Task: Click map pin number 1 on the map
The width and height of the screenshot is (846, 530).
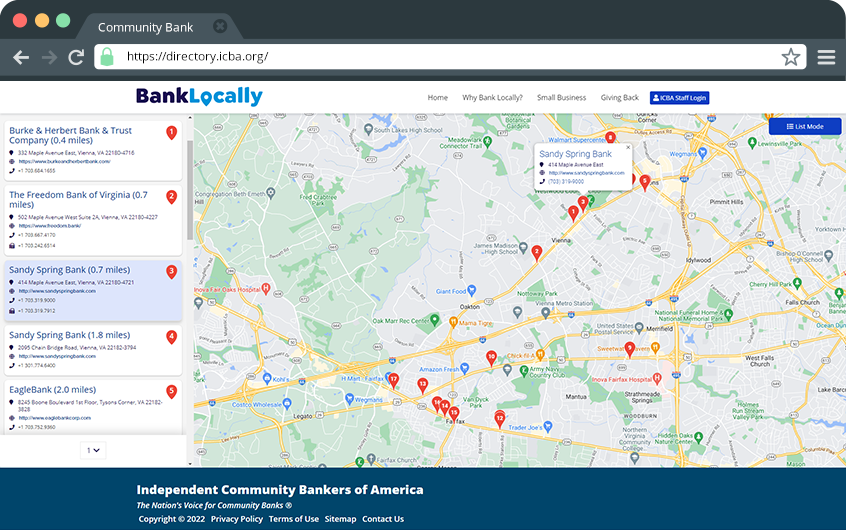Action: [x=573, y=213]
